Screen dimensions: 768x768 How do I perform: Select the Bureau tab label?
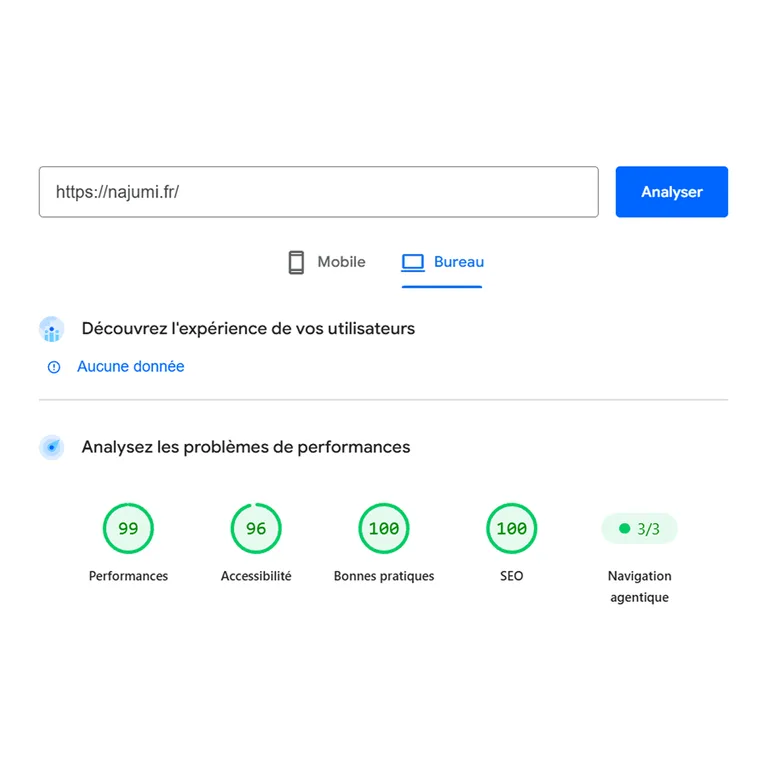[x=458, y=262]
